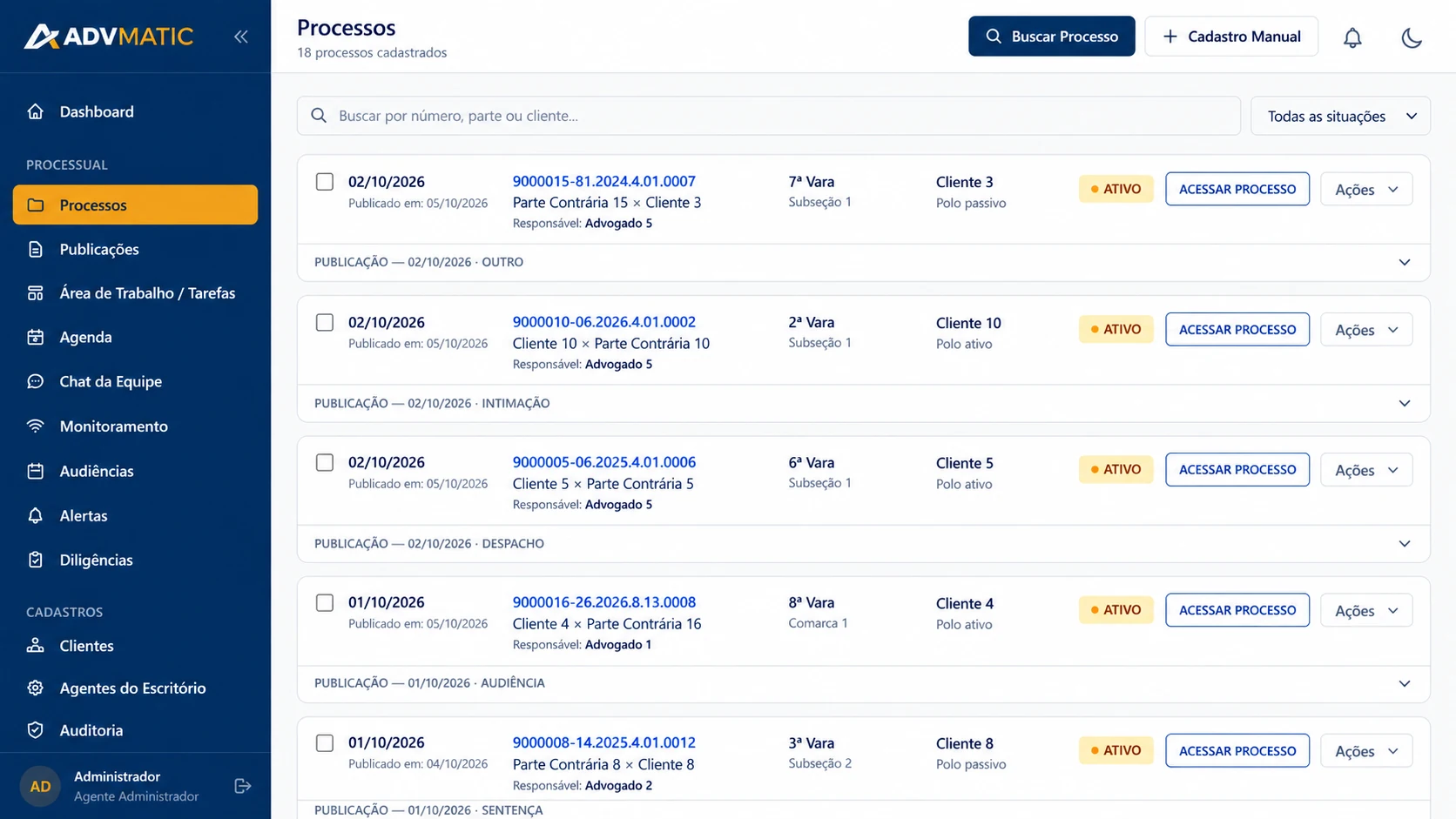Click Acessar Processo for Cliente 5
This screenshot has width=1456, height=819.
[x=1237, y=469]
